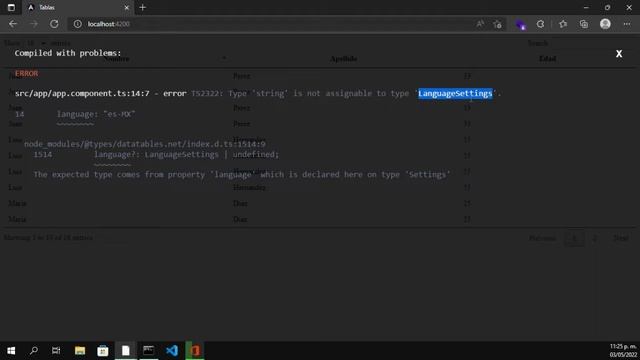Viewport: 640px width, 360px height.
Task: Close the compile error overlay with X
Action: (619, 54)
